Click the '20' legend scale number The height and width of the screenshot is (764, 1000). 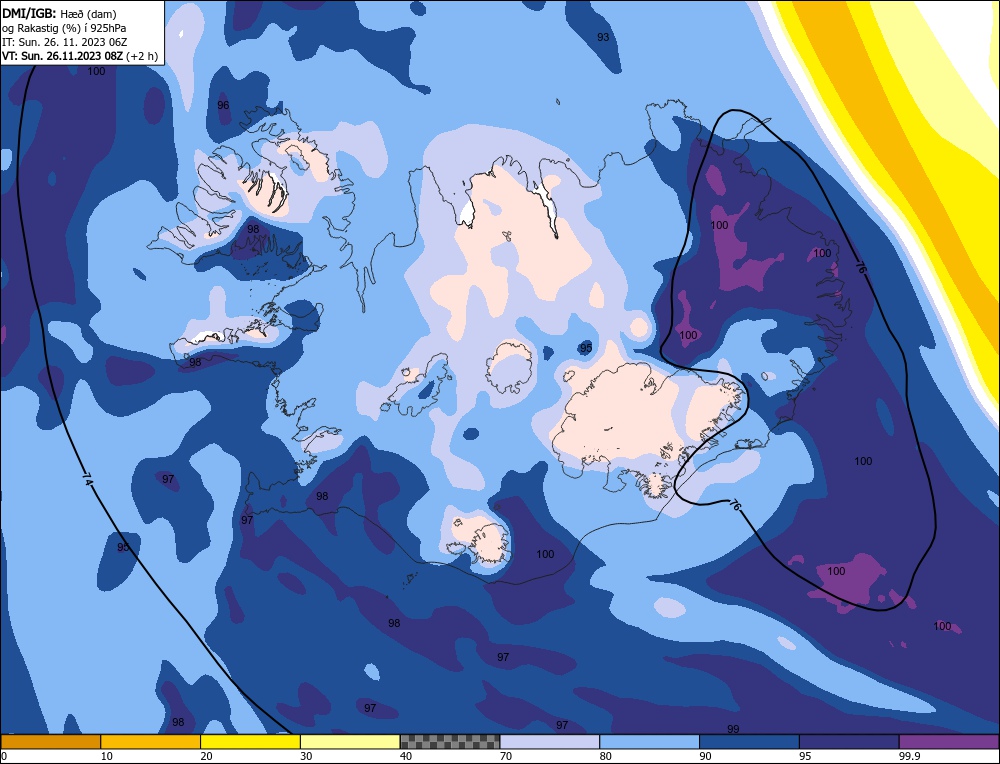point(207,756)
